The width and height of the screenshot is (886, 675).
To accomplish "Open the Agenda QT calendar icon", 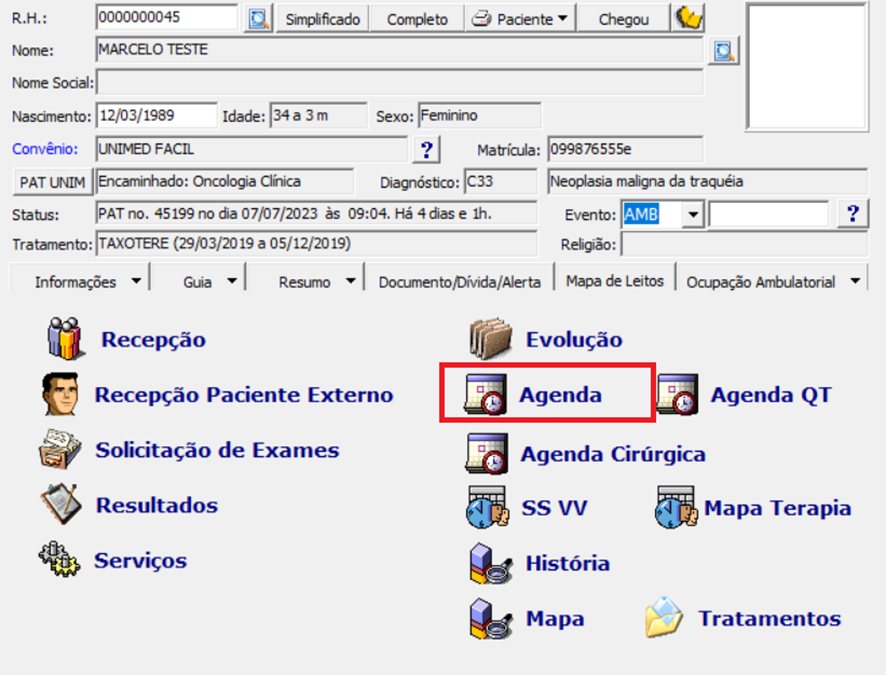I will tap(677, 394).
